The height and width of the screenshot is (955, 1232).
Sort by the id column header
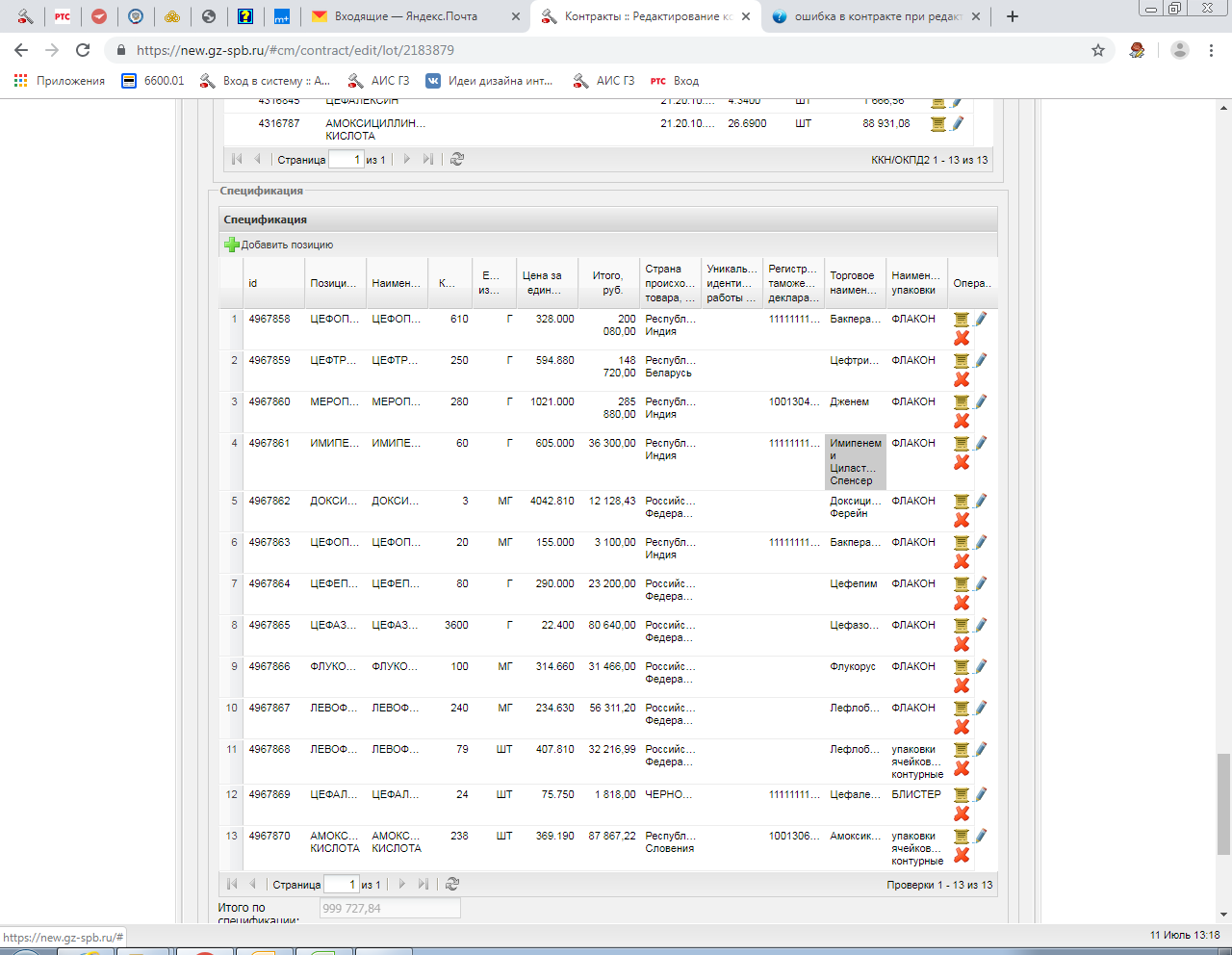click(273, 283)
